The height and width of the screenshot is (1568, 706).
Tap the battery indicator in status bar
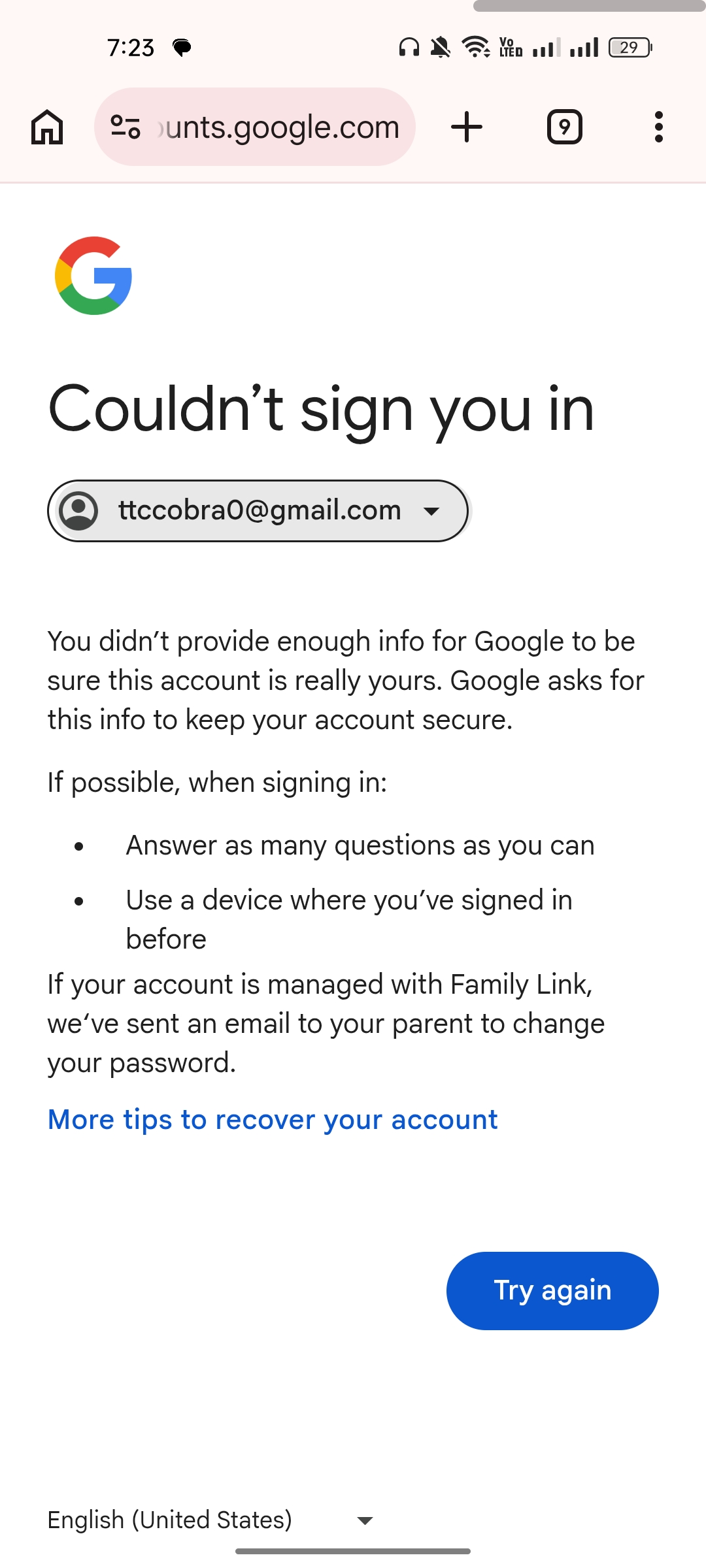tap(630, 48)
